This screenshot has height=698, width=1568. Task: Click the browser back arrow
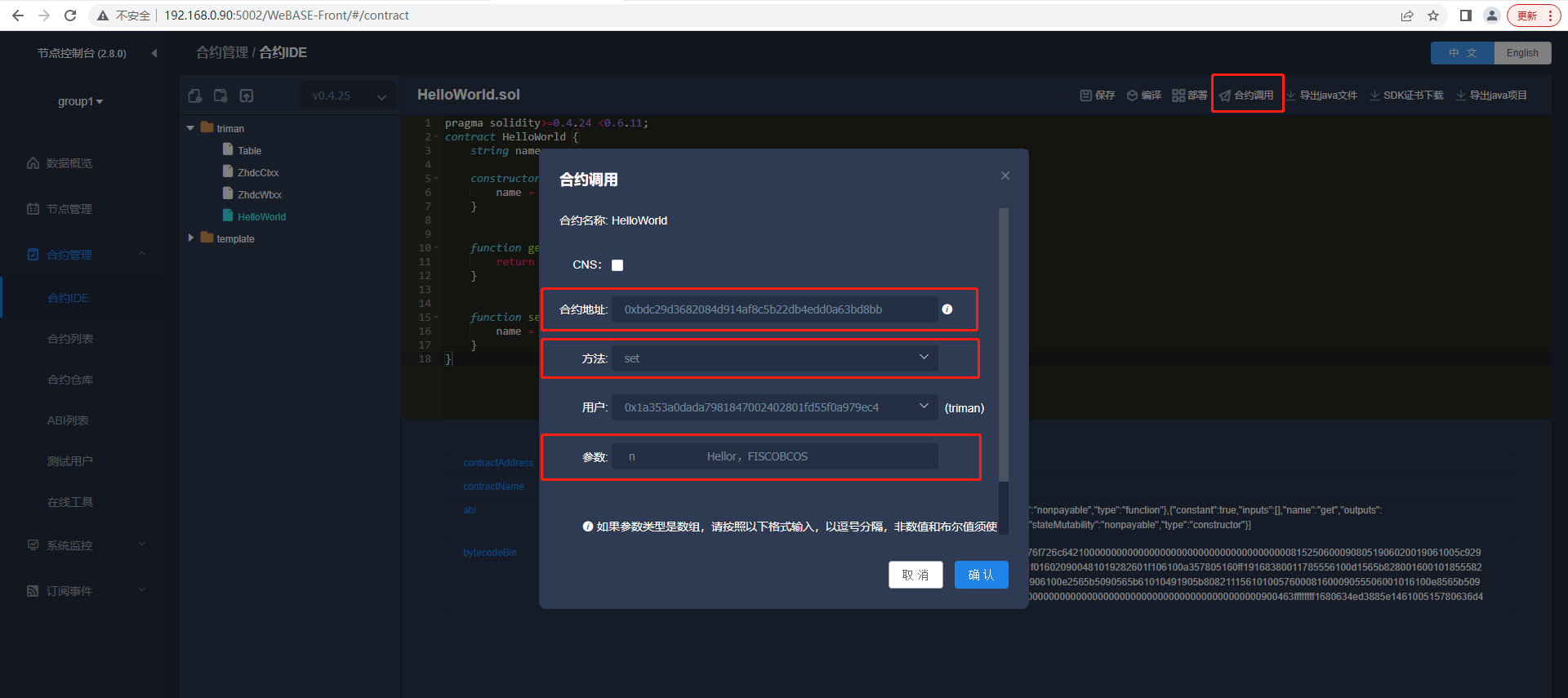tap(18, 16)
